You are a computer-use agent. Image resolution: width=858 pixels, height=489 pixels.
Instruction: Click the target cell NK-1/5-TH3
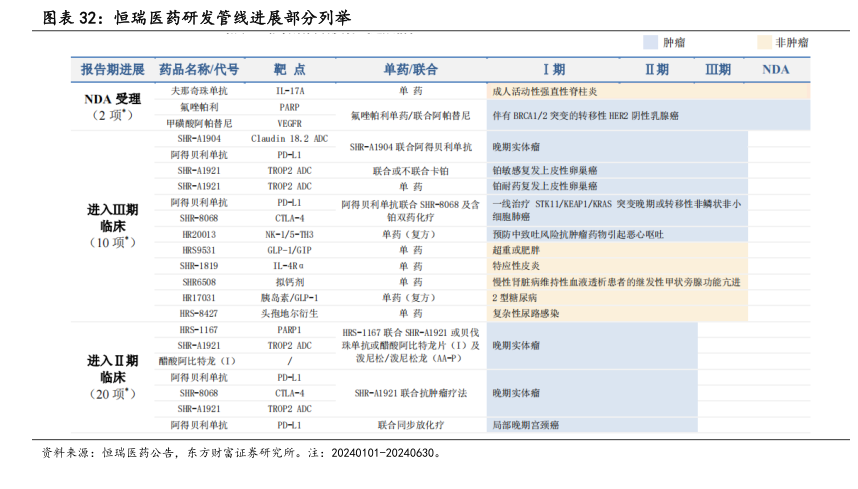click(x=289, y=235)
